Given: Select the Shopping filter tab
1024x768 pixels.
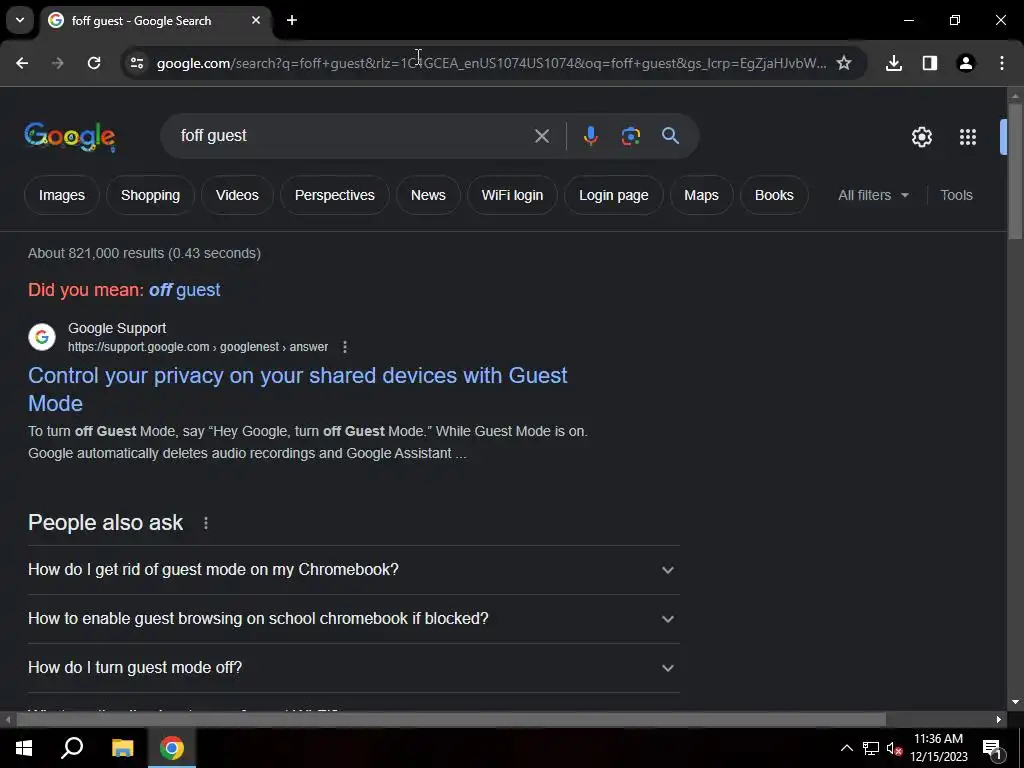Looking at the screenshot, I should click(150, 195).
